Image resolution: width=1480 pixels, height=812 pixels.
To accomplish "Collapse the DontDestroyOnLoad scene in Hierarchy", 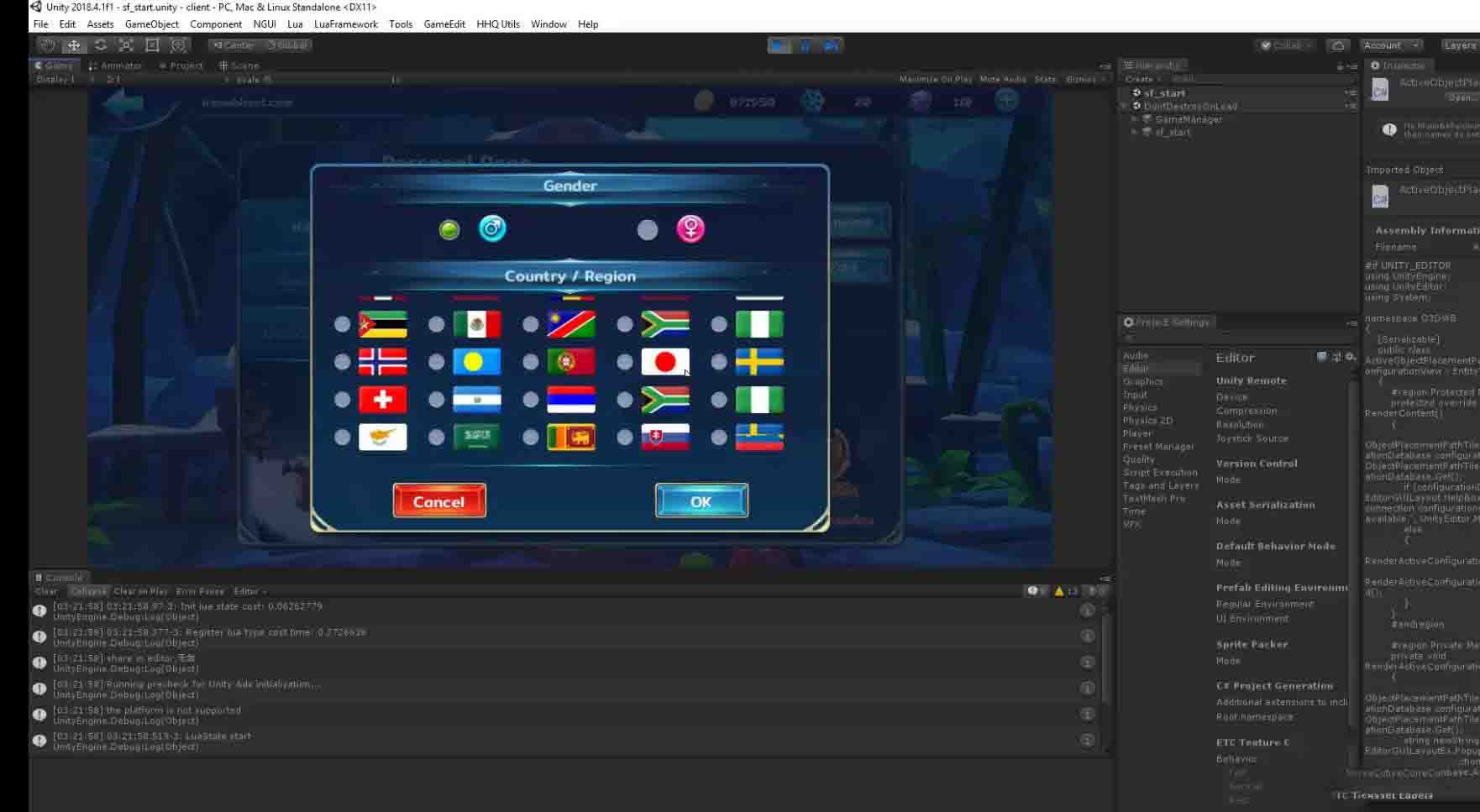I will tap(1125, 107).
